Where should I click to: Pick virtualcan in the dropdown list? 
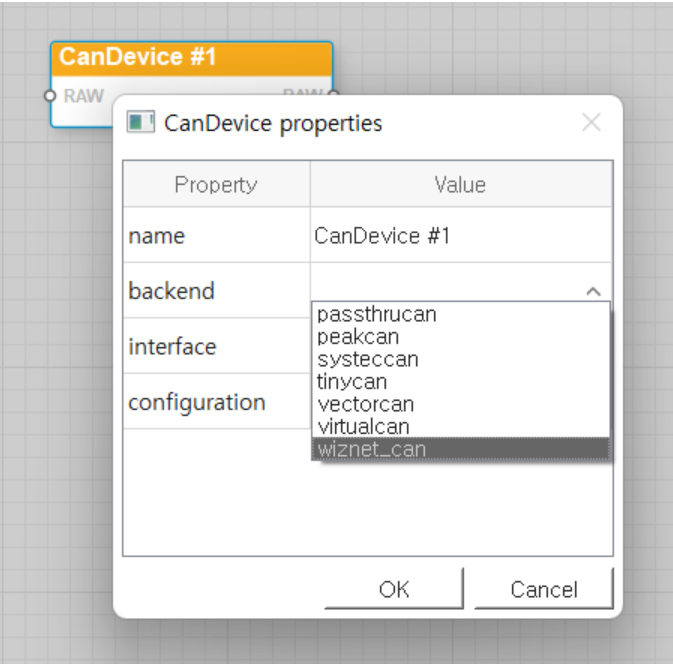pos(363,427)
